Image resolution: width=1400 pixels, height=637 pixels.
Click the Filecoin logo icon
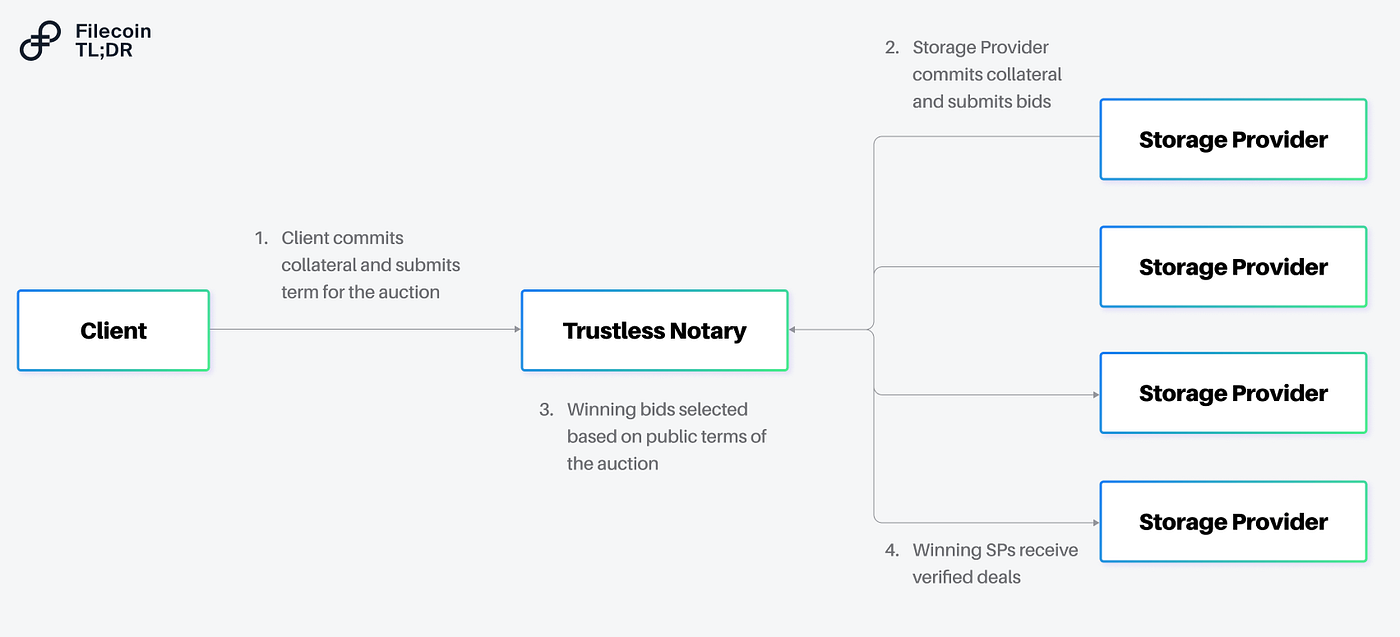(40, 41)
